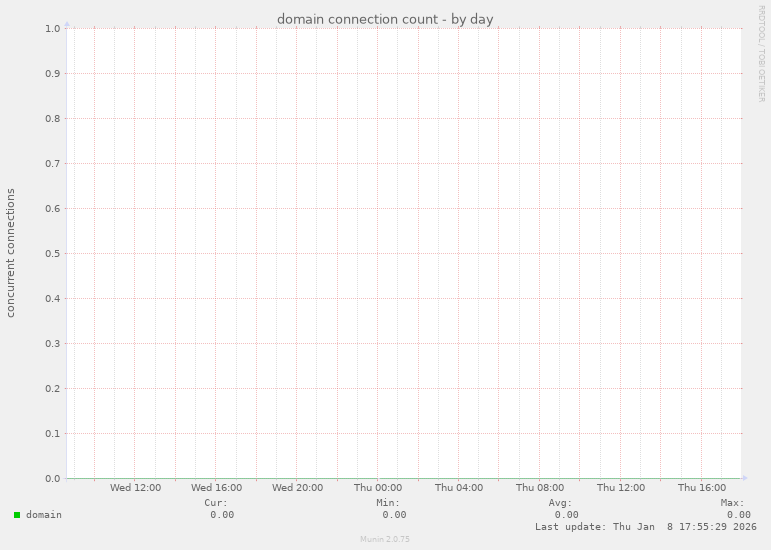
Task: Click the 'Last update' timestamp text
Action: tap(646, 527)
